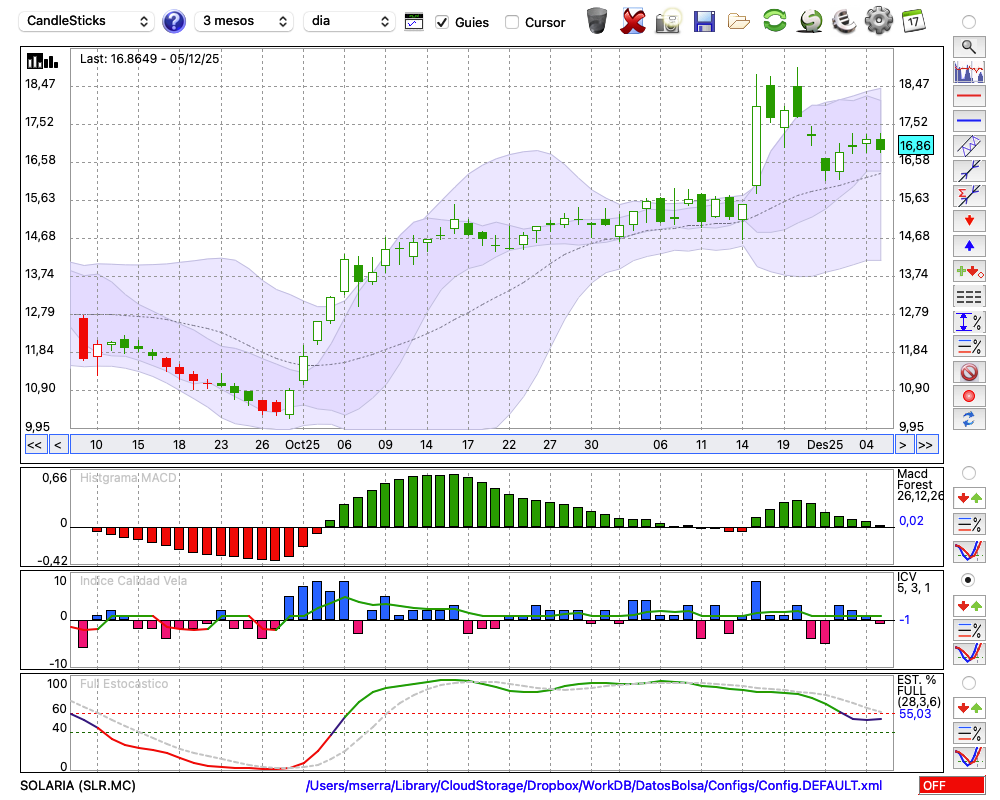1000x800 pixels.
Task: Uncheck the Guies checkbox
Action: click(x=442, y=22)
